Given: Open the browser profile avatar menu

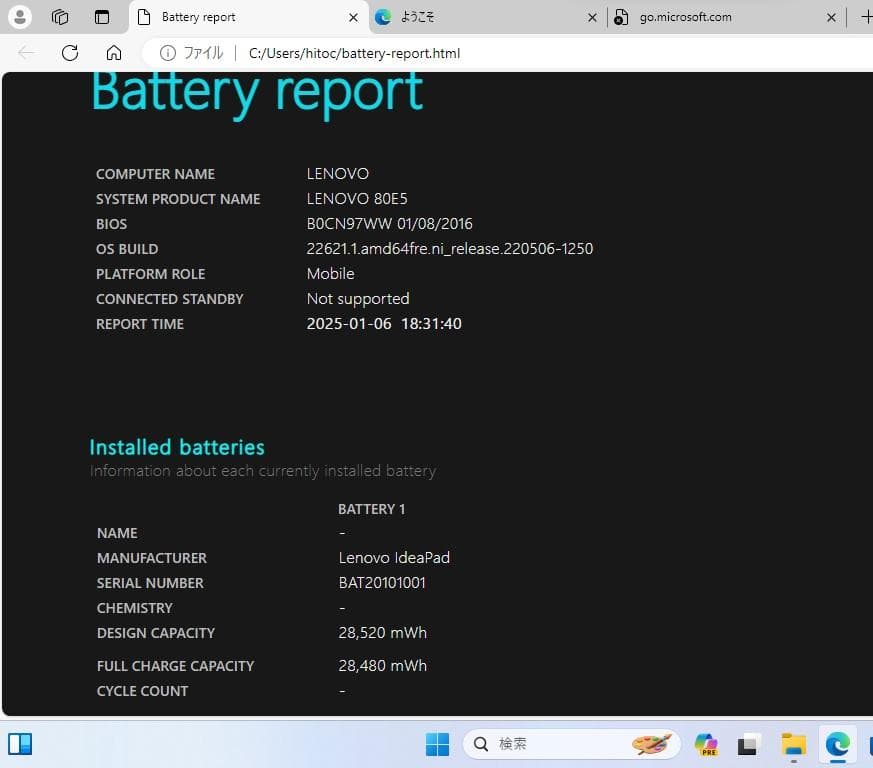Looking at the screenshot, I should pos(18,16).
